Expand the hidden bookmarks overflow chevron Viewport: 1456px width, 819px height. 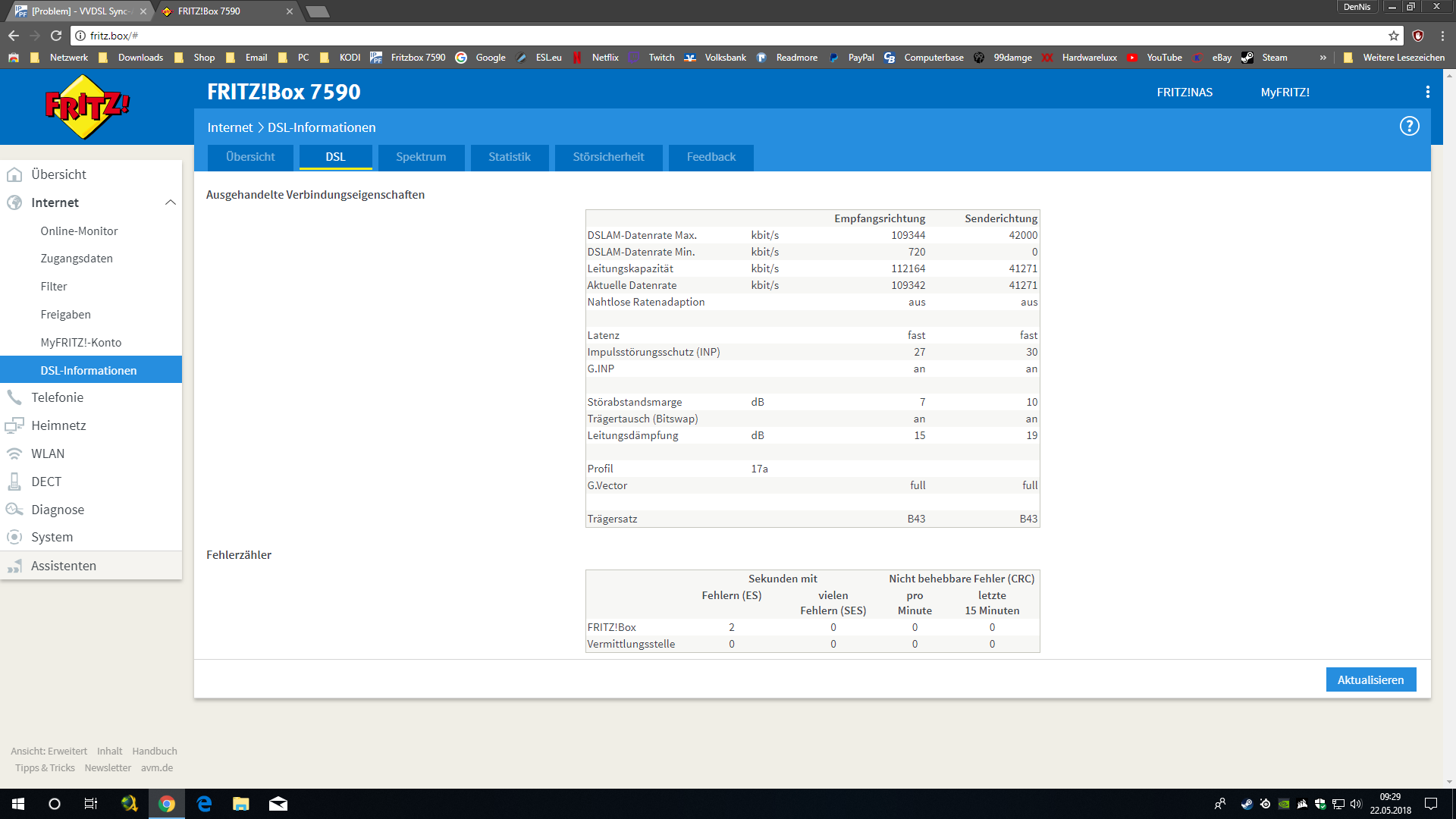(1323, 58)
